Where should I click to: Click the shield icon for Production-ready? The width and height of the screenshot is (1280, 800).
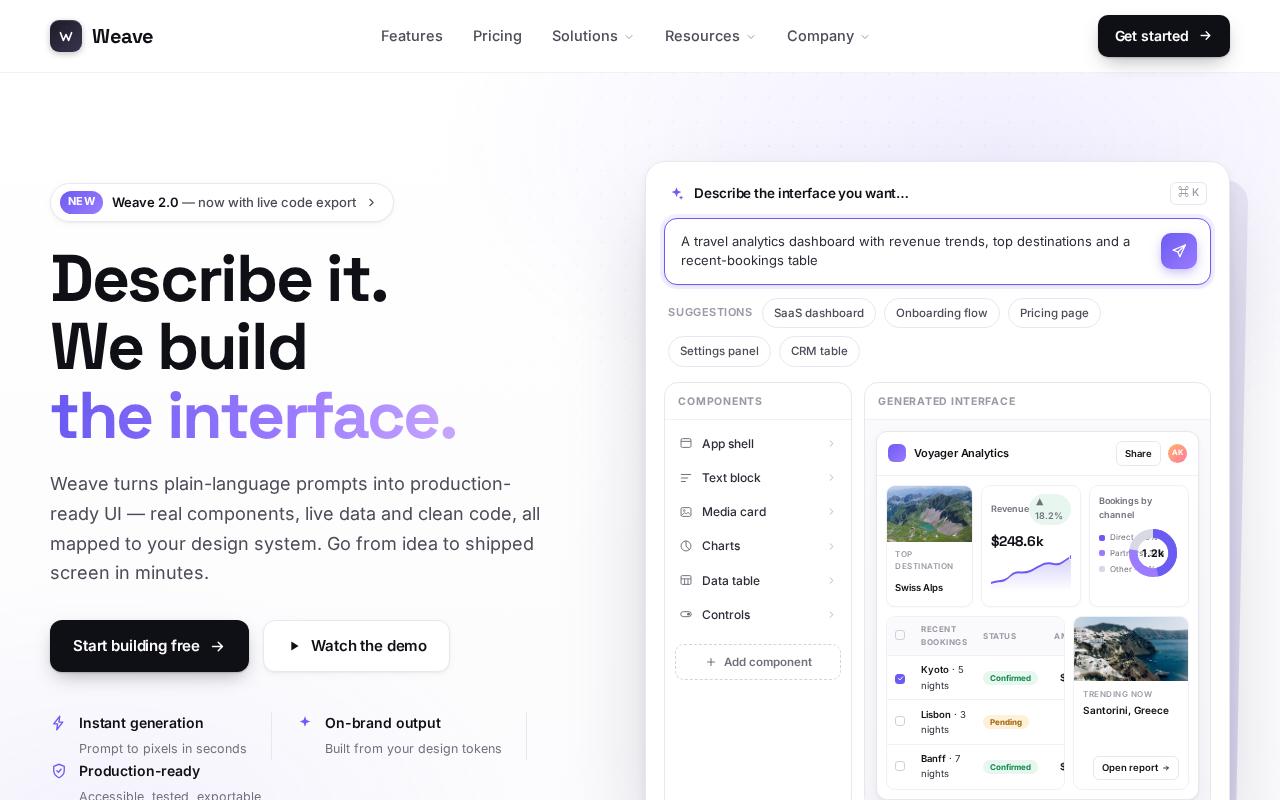pos(59,771)
